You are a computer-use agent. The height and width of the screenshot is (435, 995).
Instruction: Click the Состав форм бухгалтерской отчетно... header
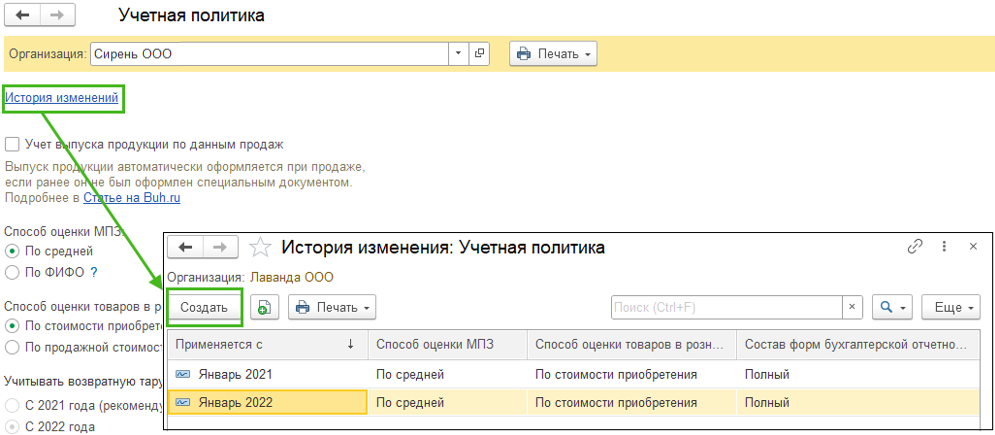(859, 344)
